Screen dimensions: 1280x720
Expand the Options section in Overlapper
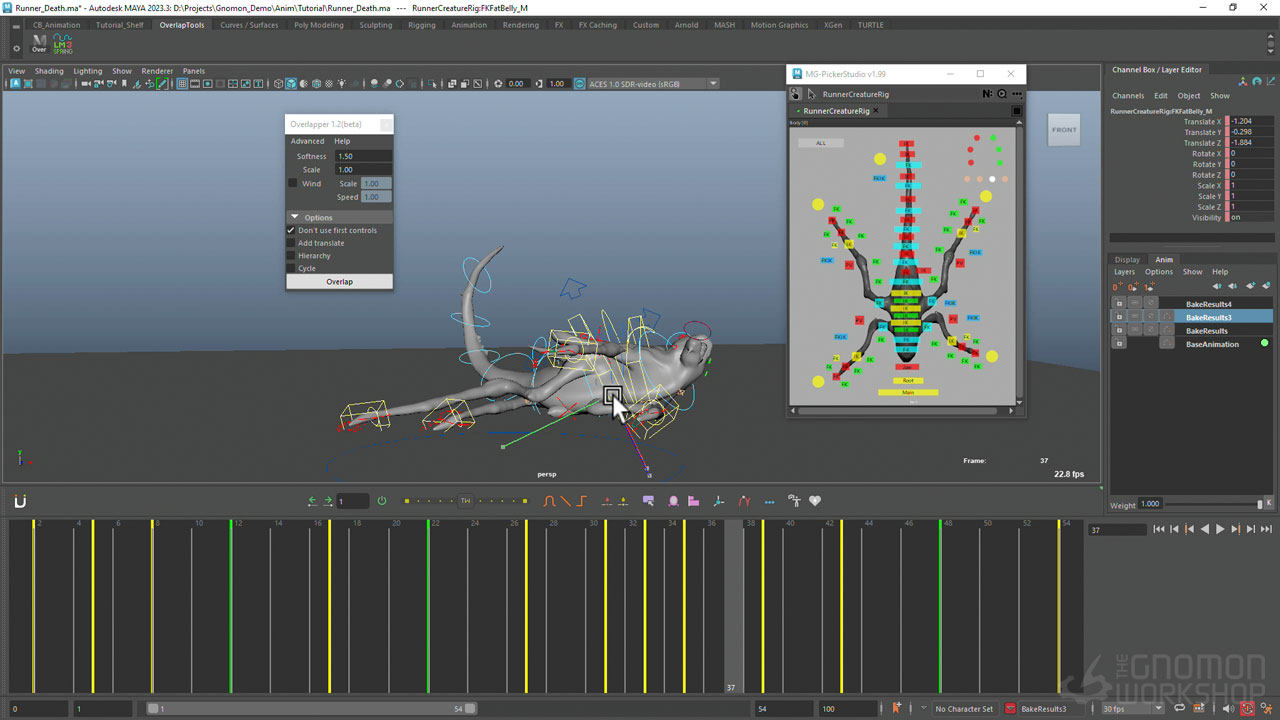coord(295,217)
